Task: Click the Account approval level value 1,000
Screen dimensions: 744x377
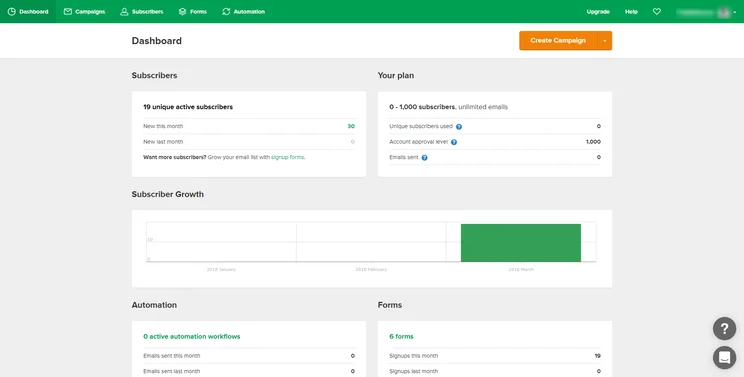Action: pyautogui.click(x=593, y=142)
